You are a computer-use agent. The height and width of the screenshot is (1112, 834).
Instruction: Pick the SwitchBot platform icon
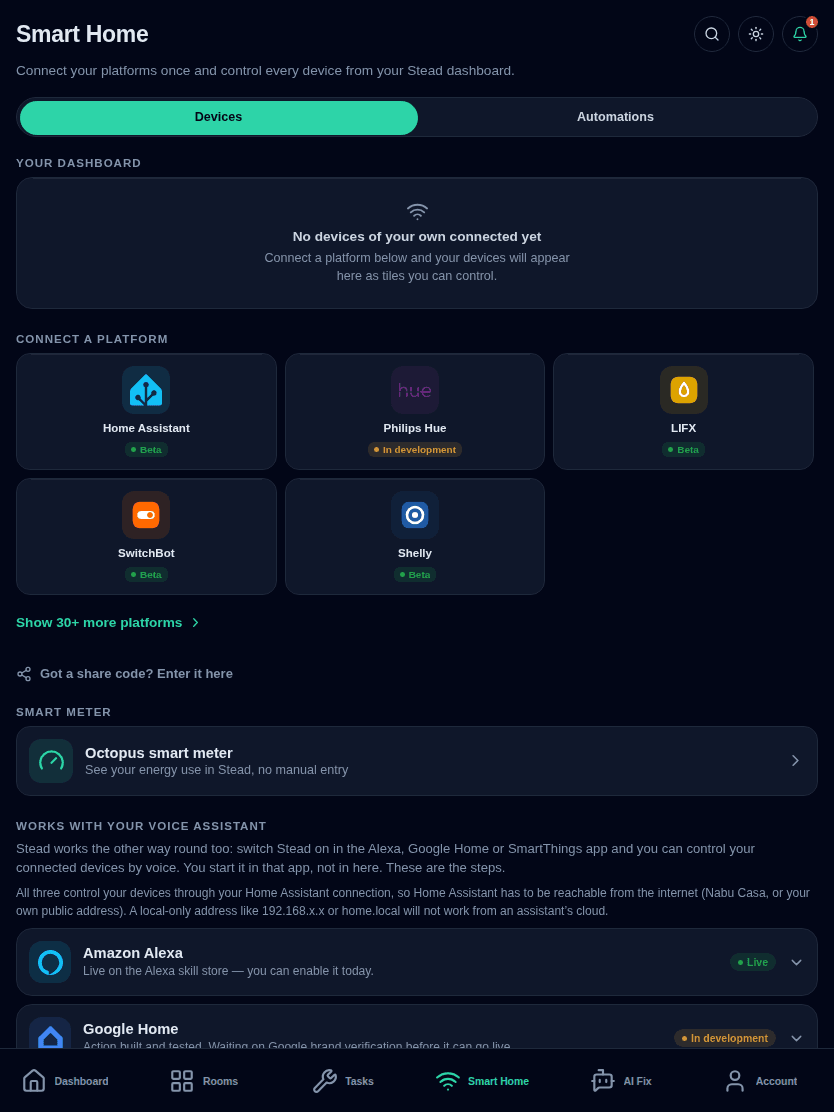coord(146,515)
